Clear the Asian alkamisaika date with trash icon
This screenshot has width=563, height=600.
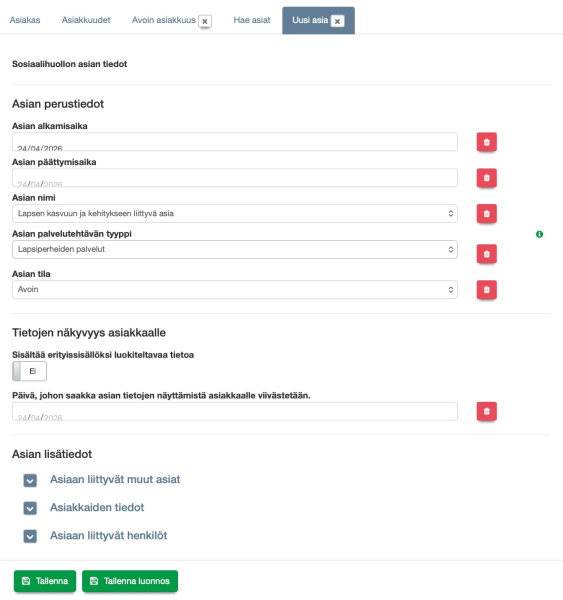click(486, 142)
